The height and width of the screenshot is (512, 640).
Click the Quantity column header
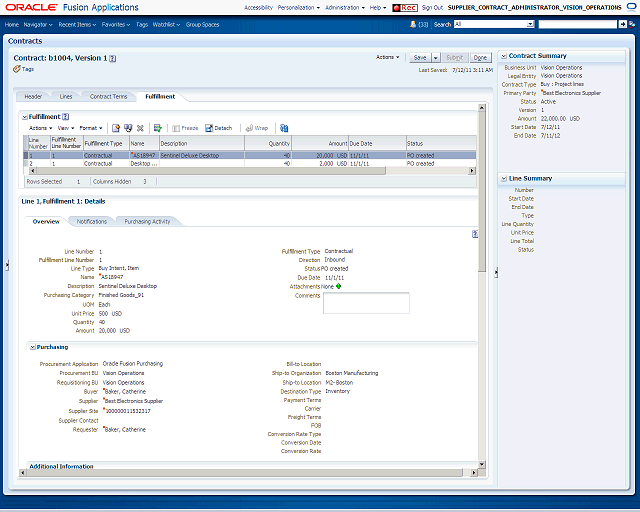[268, 144]
